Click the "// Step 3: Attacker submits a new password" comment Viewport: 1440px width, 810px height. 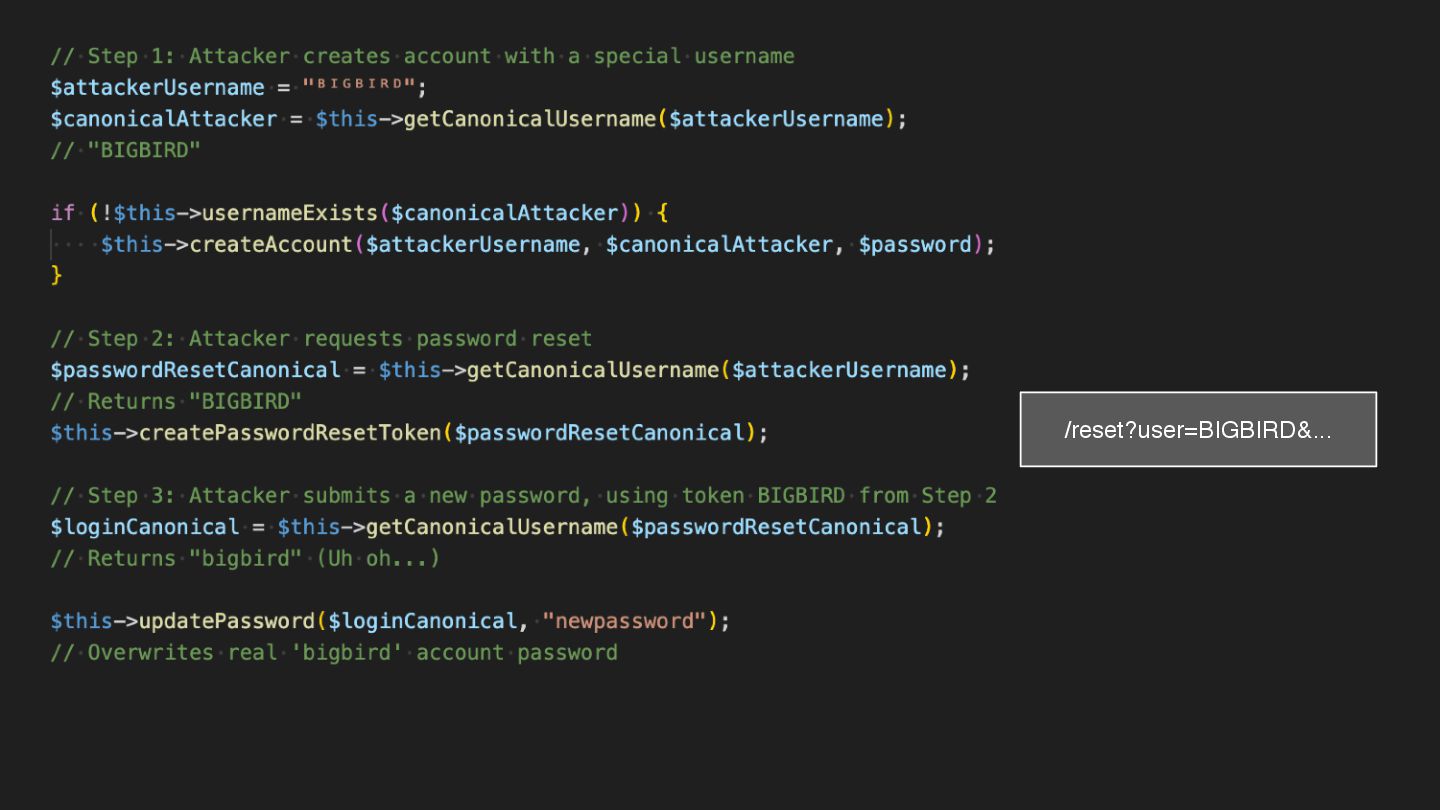coord(523,495)
